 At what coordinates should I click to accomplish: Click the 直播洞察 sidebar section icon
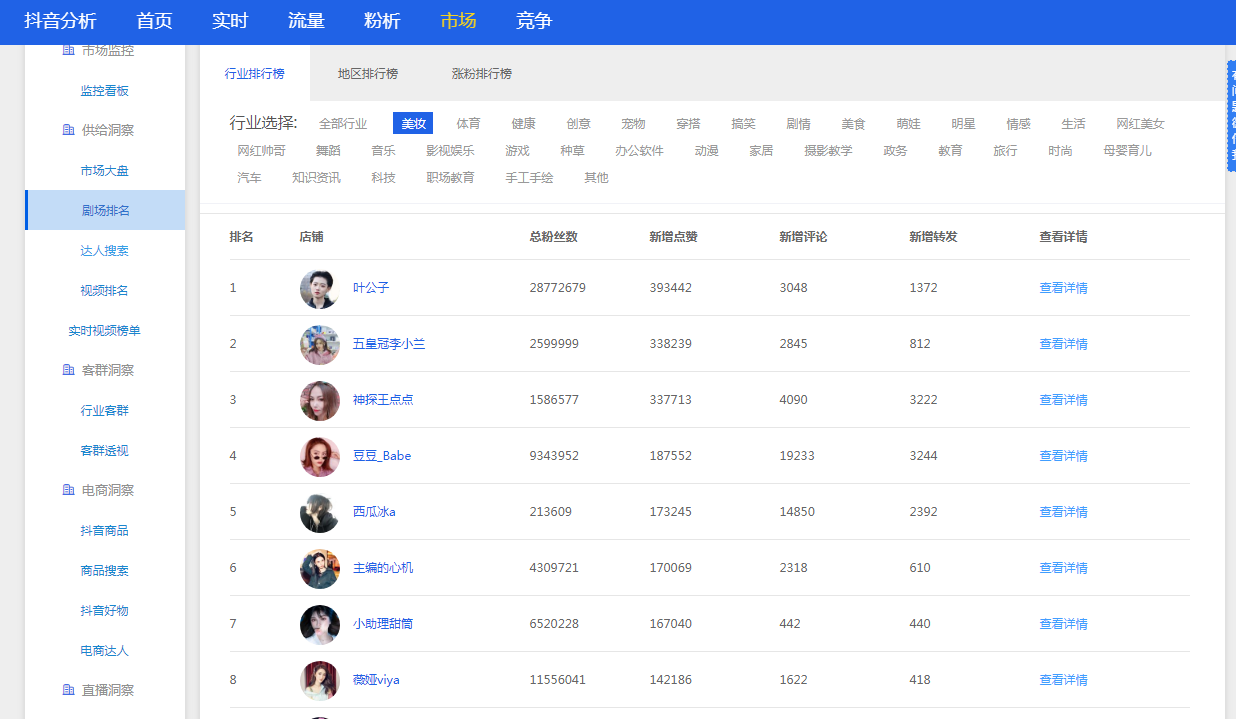[68, 690]
